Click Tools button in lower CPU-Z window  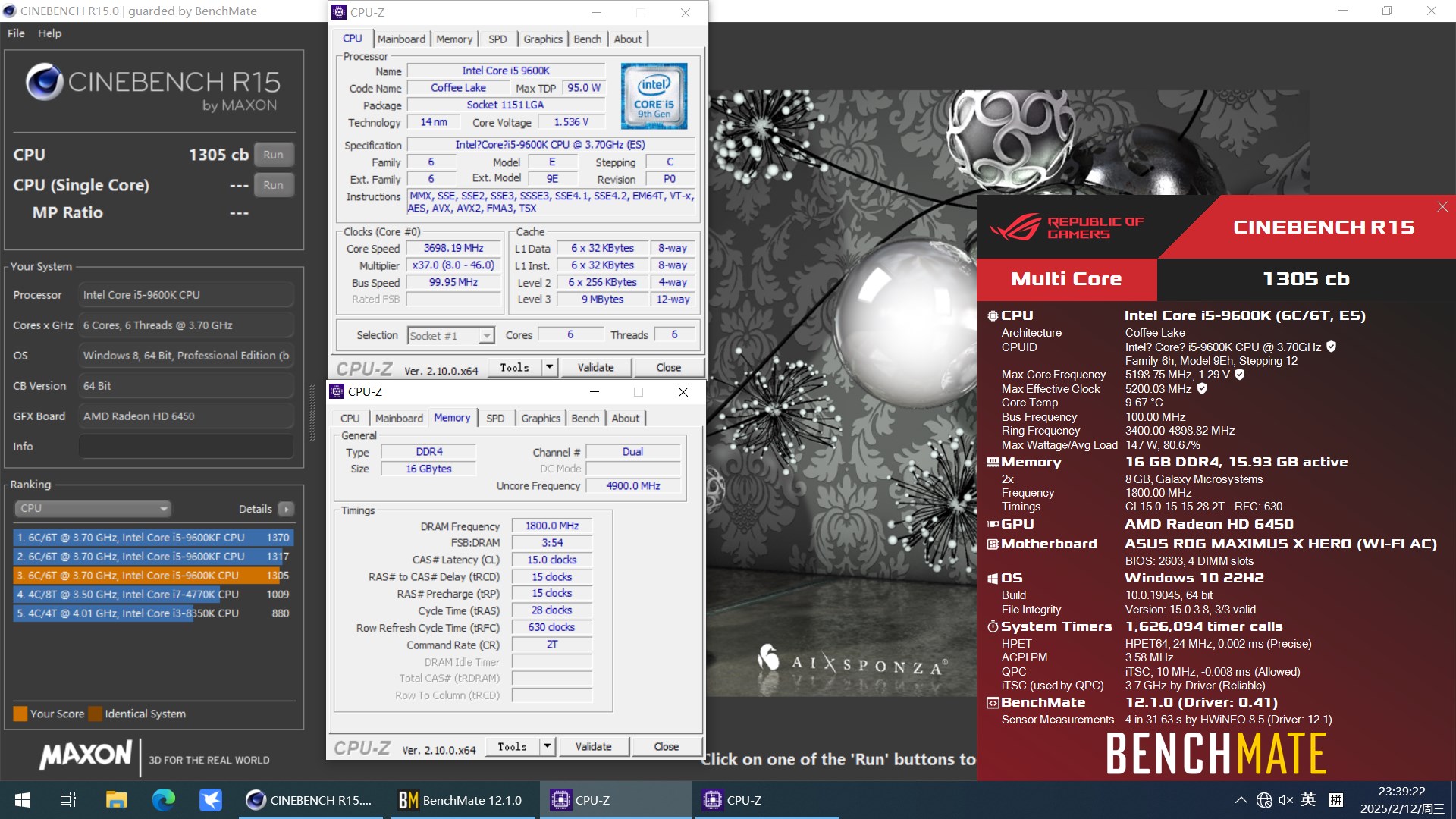click(512, 746)
